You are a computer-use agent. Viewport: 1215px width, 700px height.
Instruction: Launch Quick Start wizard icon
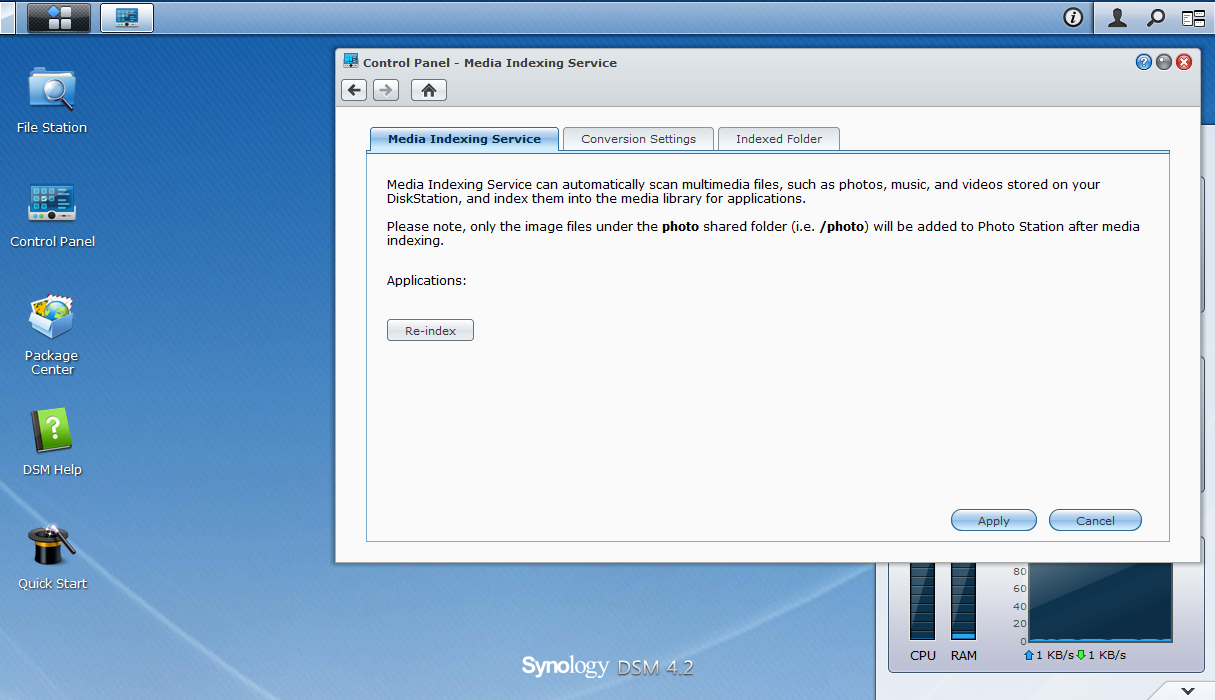[52, 556]
